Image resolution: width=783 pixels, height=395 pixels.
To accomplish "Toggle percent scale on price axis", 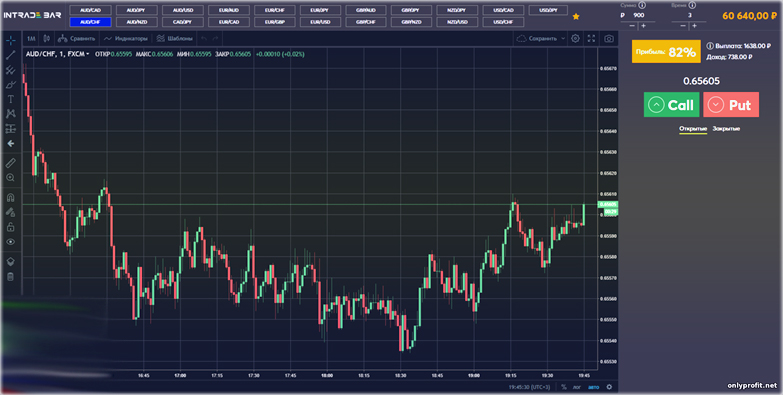I will coord(564,387).
